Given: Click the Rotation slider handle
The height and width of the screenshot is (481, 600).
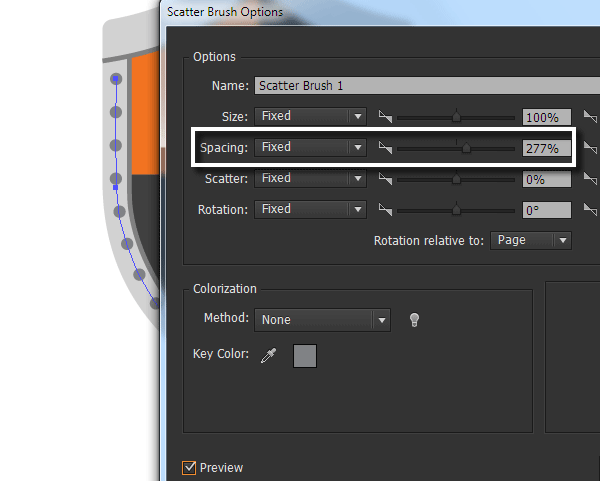Looking at the screenshot, I should coord(456,210).
